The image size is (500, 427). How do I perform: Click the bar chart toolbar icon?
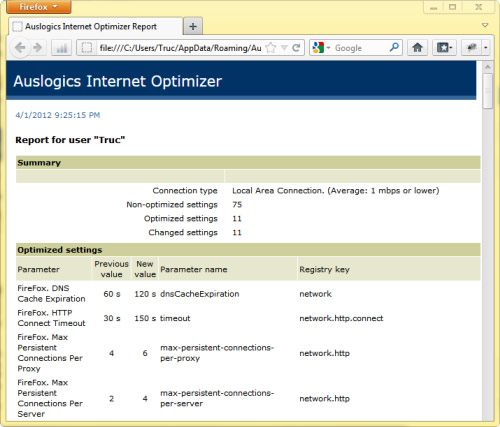click(62, 48)
